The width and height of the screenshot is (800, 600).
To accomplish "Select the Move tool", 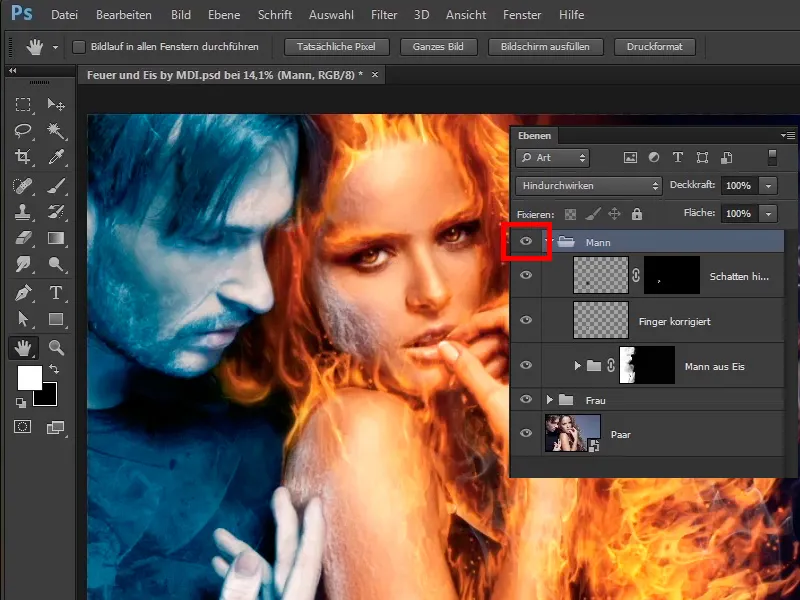I will pos(56,105).
